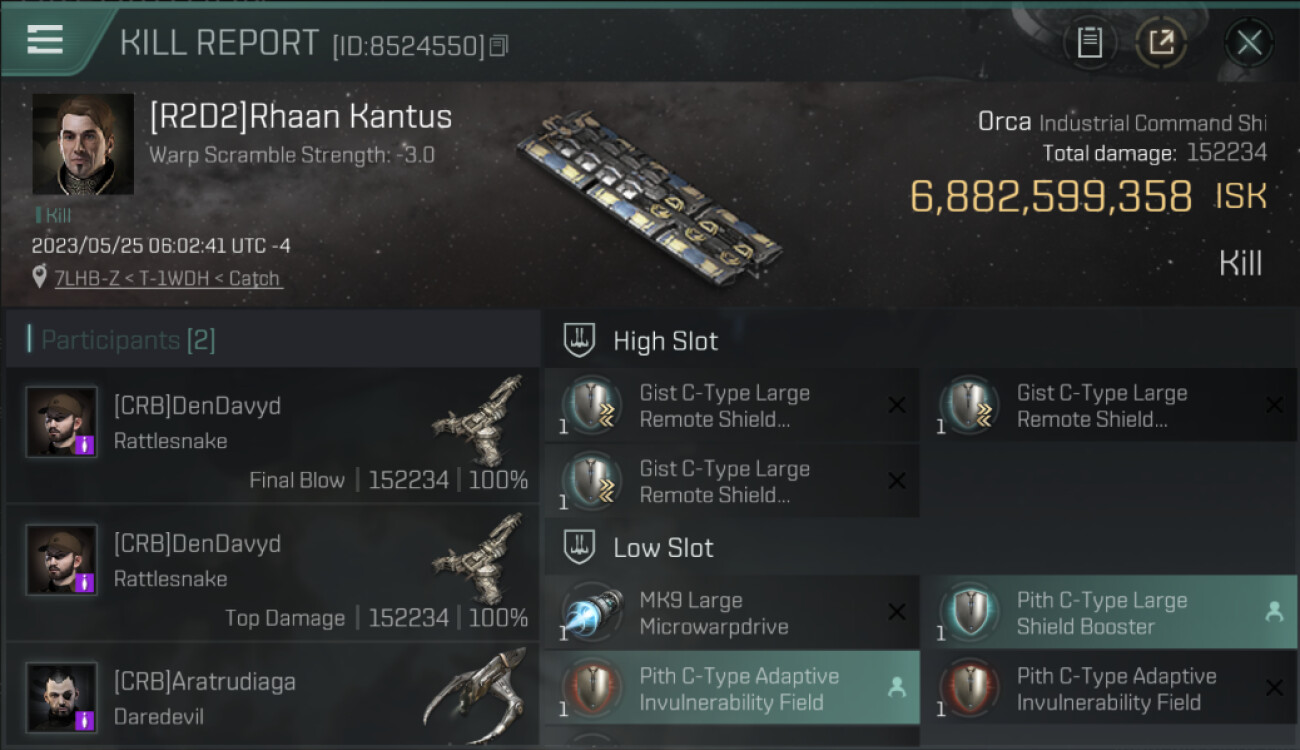The image size is (1300, 750).
Task: Toggle the Shield Booster person marker
Action: click(x=1274, y=612)
